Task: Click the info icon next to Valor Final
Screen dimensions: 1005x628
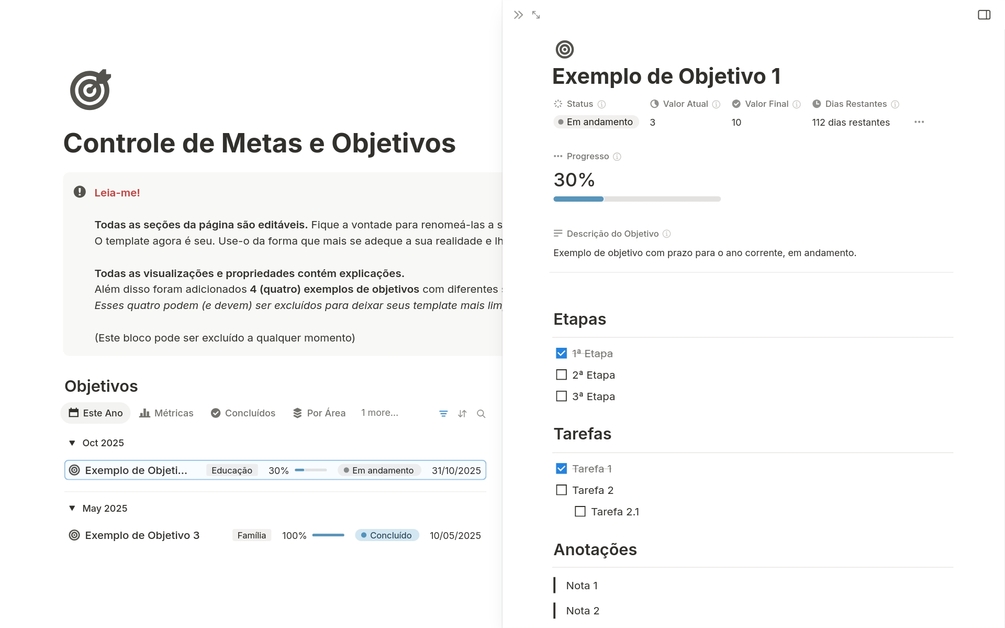Action: point(796,104)
